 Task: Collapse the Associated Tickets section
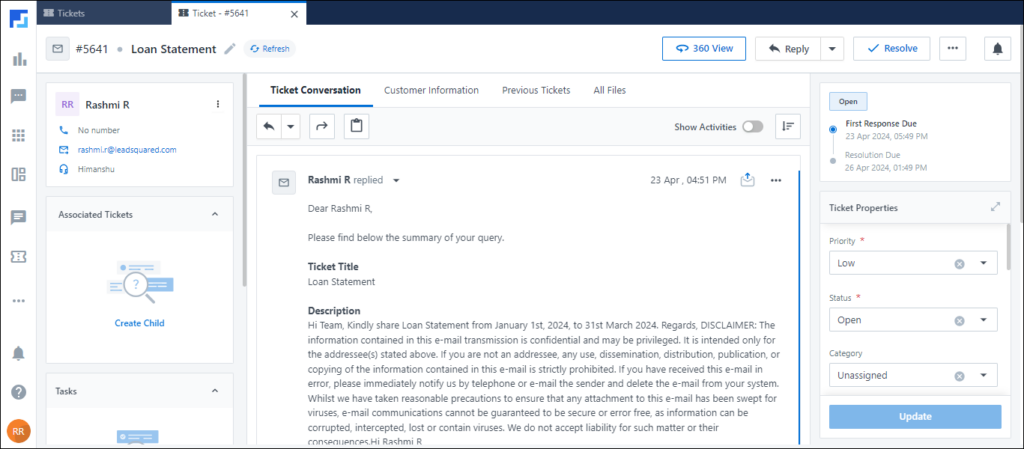(215, 214)
